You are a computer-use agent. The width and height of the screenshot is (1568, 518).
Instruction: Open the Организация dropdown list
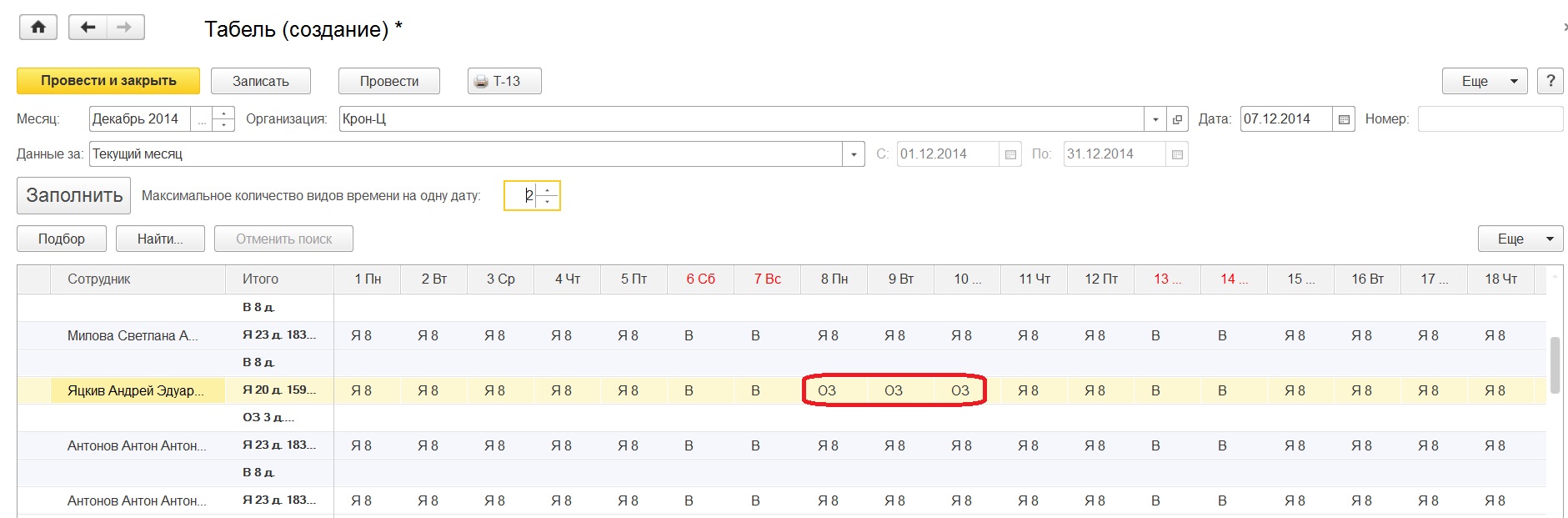coord(1155,119)
